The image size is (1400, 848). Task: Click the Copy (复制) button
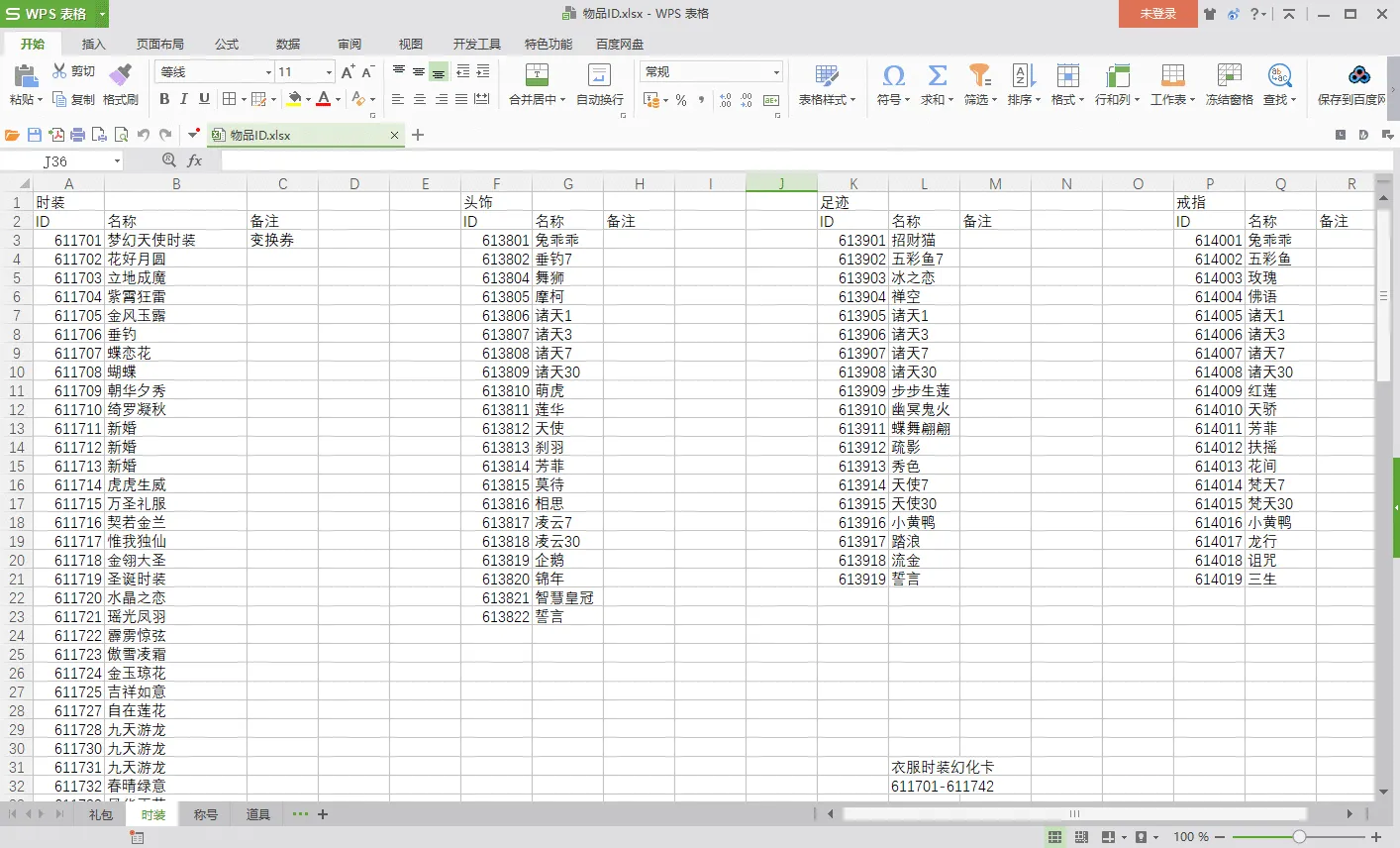(x=74, y=100)
